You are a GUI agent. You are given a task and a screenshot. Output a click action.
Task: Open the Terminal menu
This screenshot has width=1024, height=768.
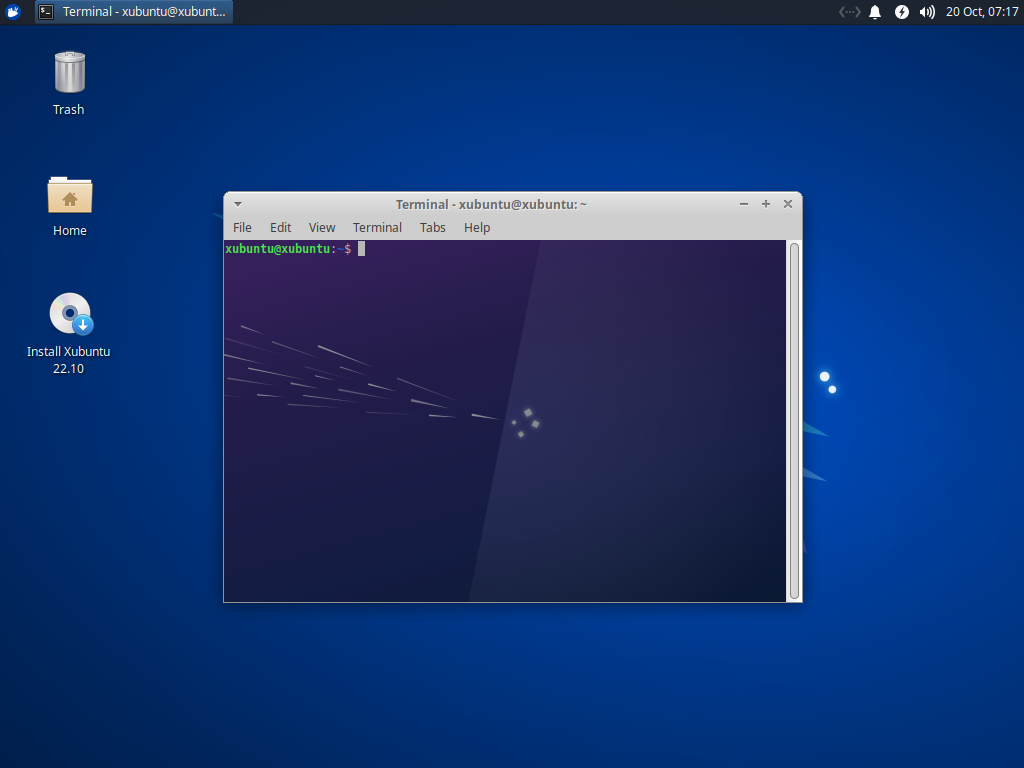377,227
